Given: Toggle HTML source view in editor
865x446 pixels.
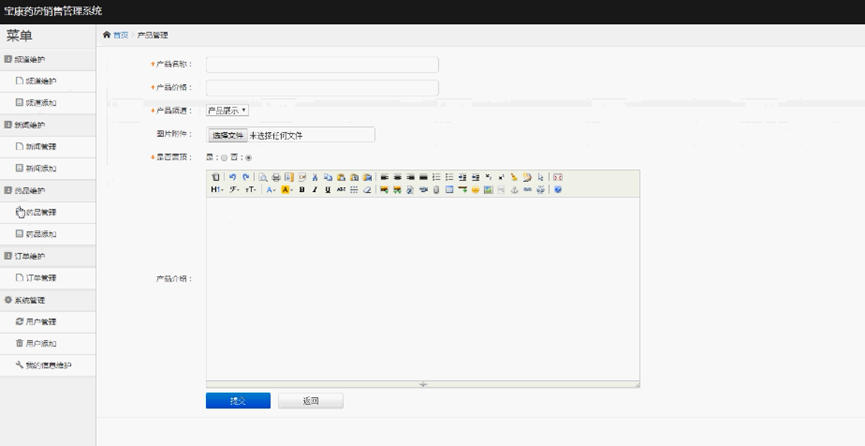Looking at the screenshot, I should 216,177.
